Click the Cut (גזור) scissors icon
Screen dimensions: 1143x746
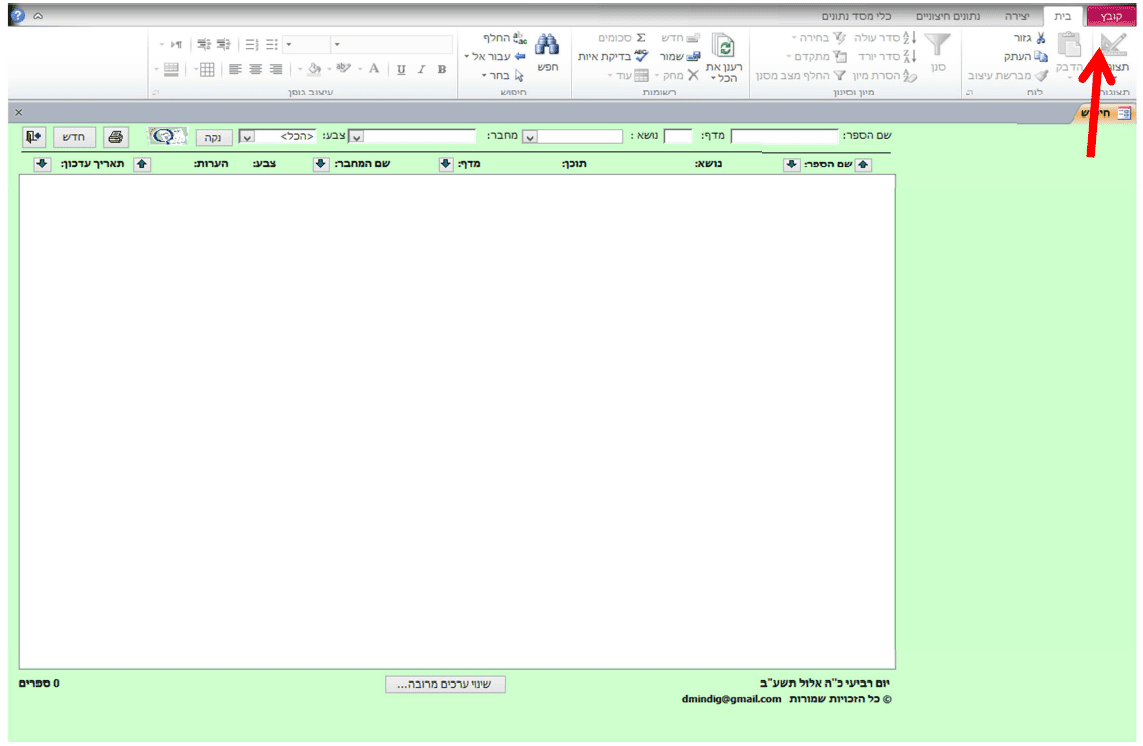tap(1040, 38)
